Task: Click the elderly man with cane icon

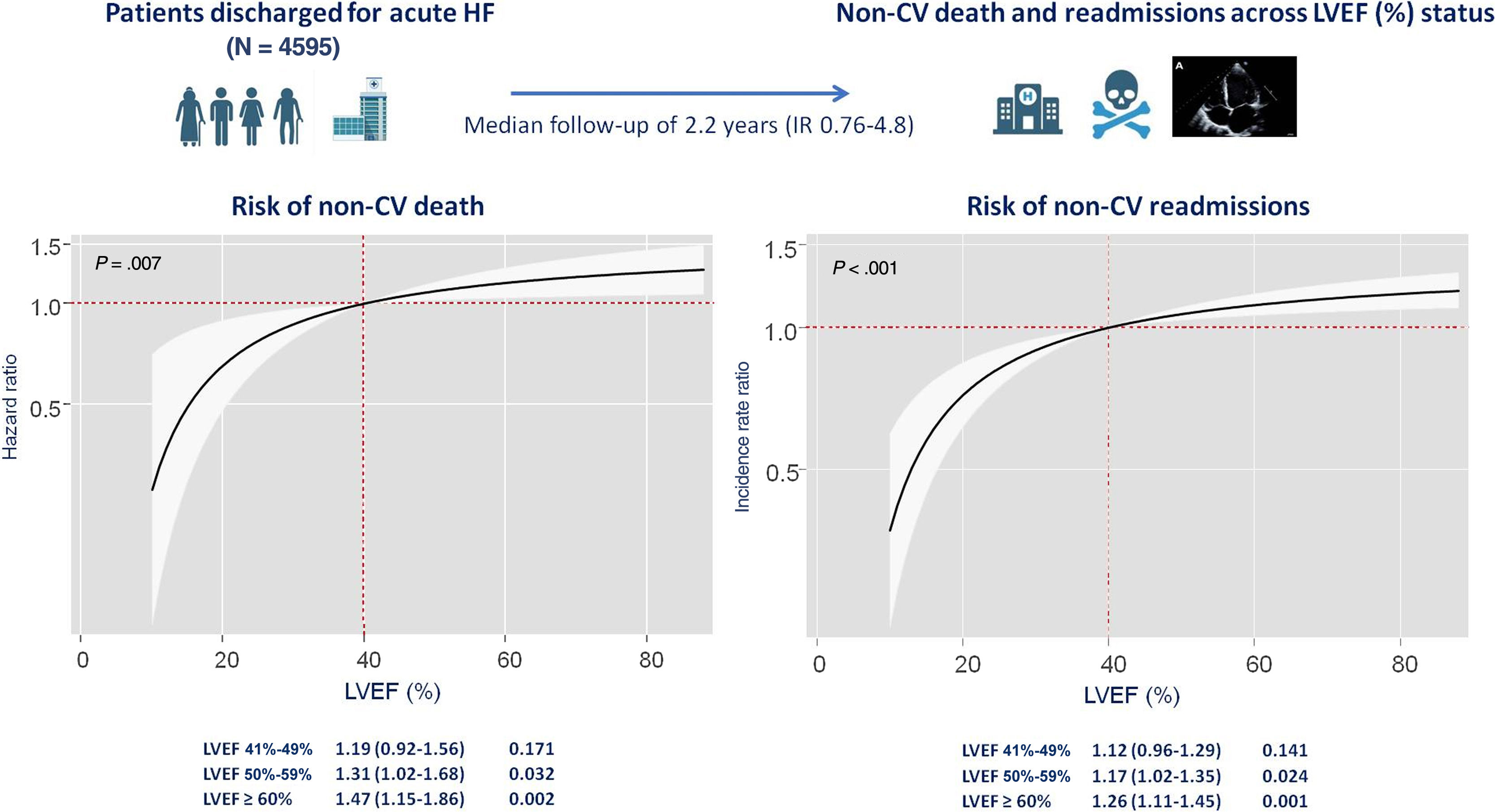Action: [288, 116]
